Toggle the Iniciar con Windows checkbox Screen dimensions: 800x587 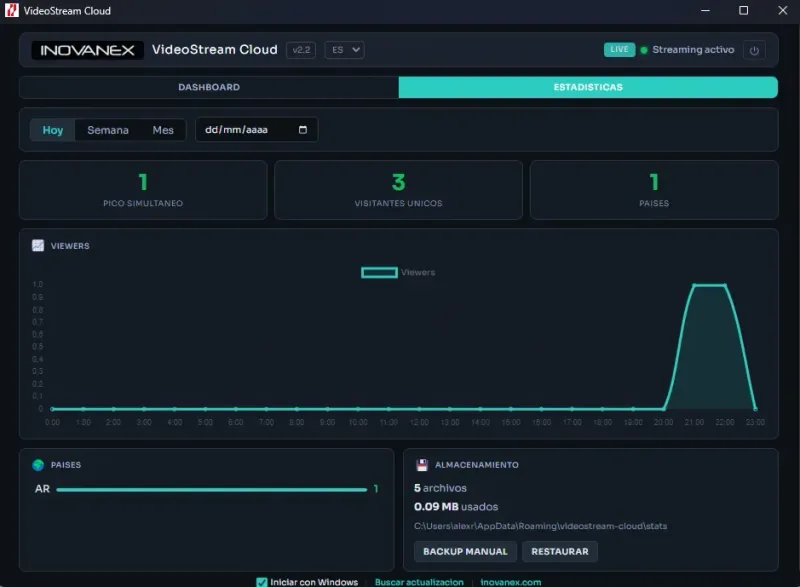pos(262,582)
